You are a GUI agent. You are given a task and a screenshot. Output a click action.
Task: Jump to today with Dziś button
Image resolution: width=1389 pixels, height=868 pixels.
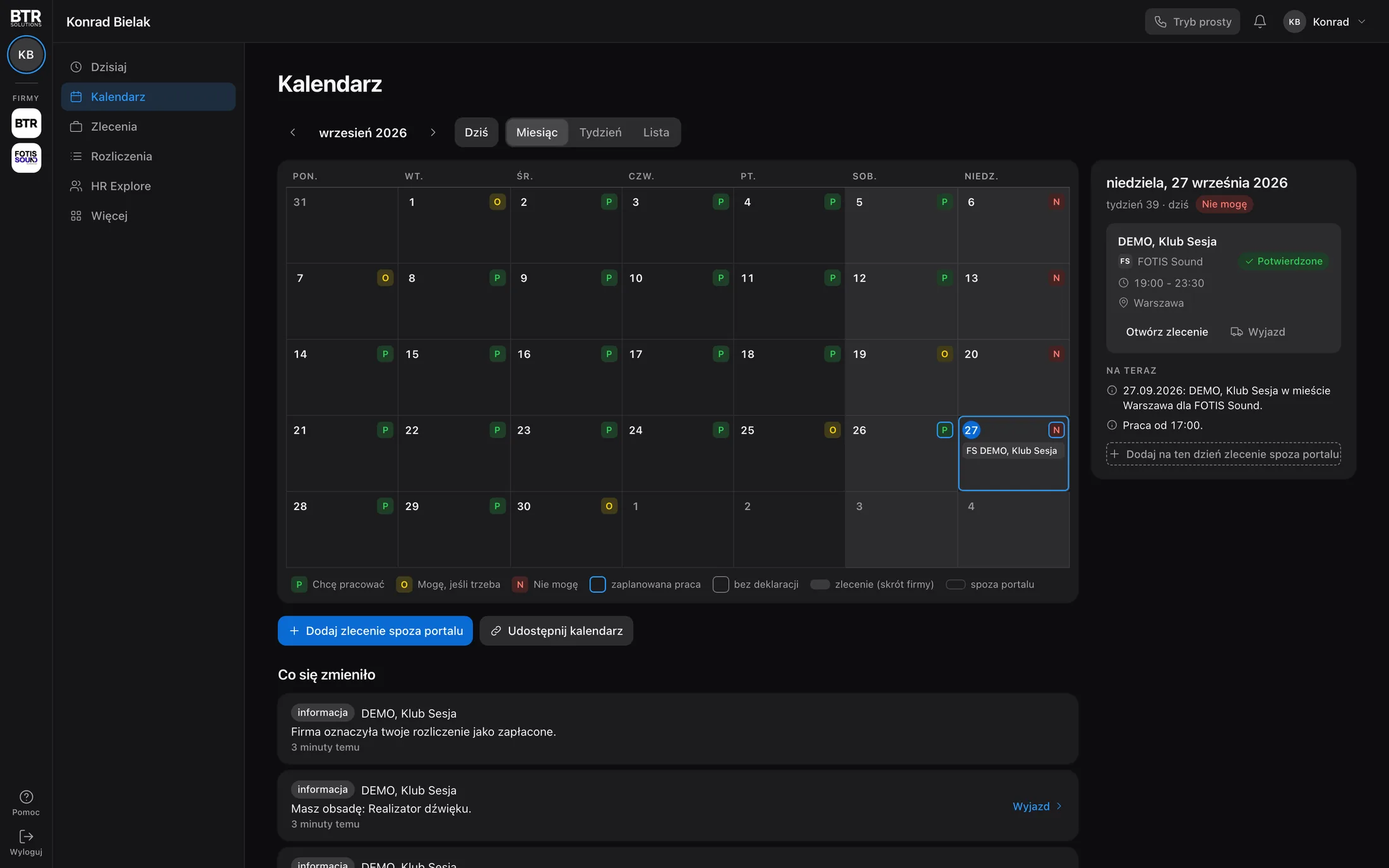tap(476, 133)
